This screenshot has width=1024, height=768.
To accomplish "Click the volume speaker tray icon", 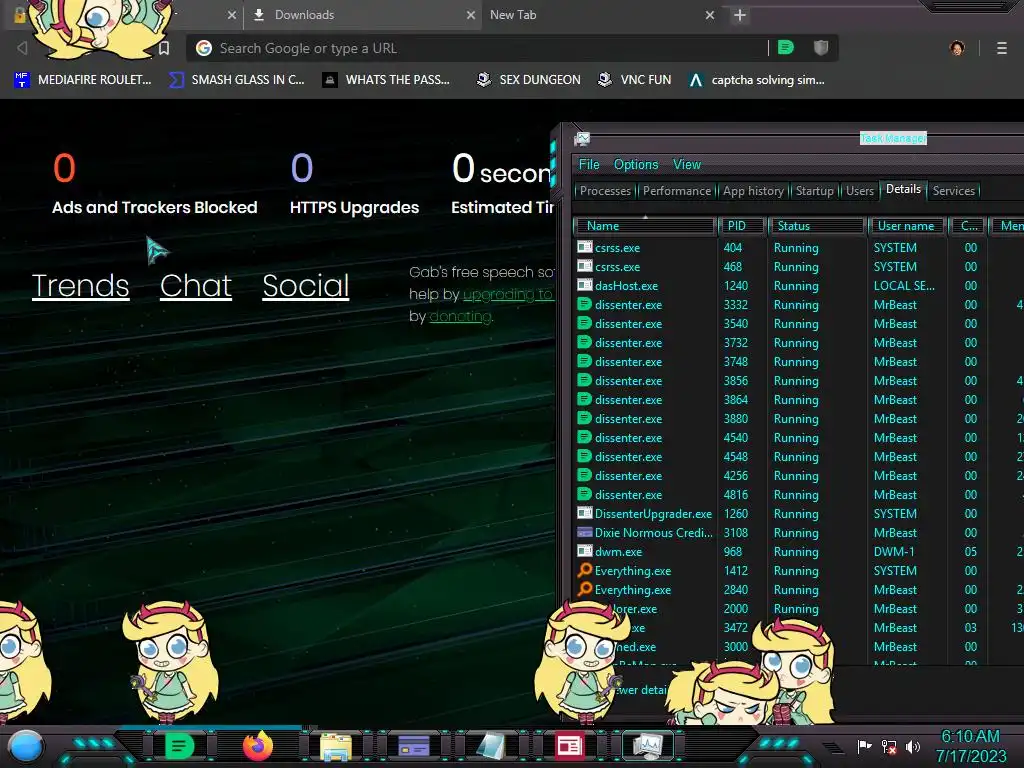I will (912, 746).
